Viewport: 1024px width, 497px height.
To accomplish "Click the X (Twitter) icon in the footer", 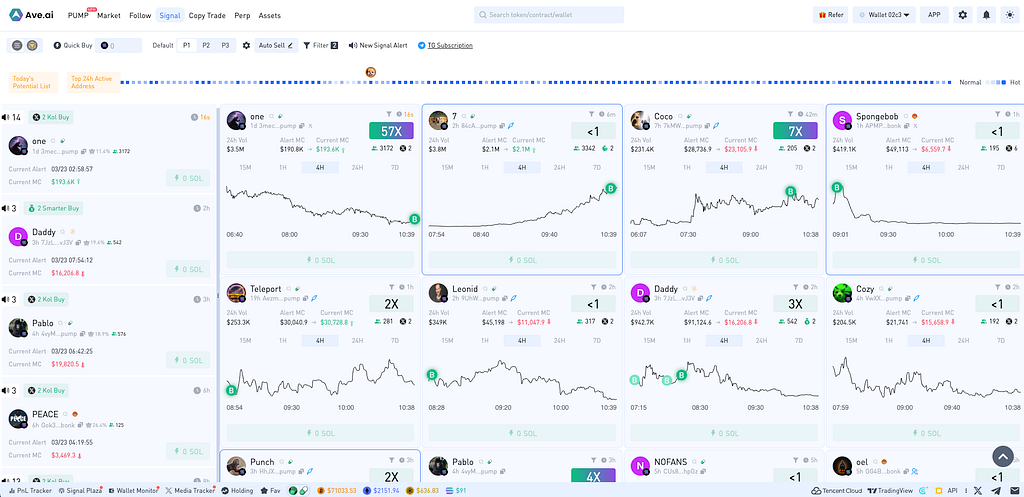I will coord(978,490).
